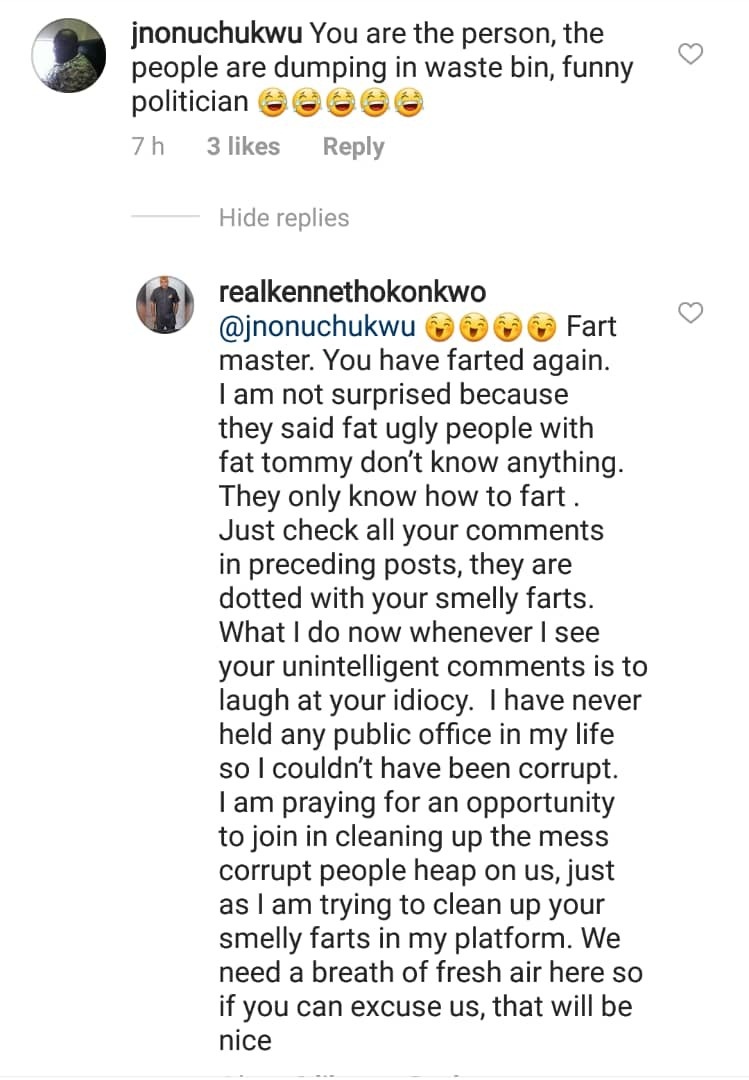This screenshot has width=749, height=1080.
Task: Tap the realkennethokonkwo username
Action: [x=352, y=292]
